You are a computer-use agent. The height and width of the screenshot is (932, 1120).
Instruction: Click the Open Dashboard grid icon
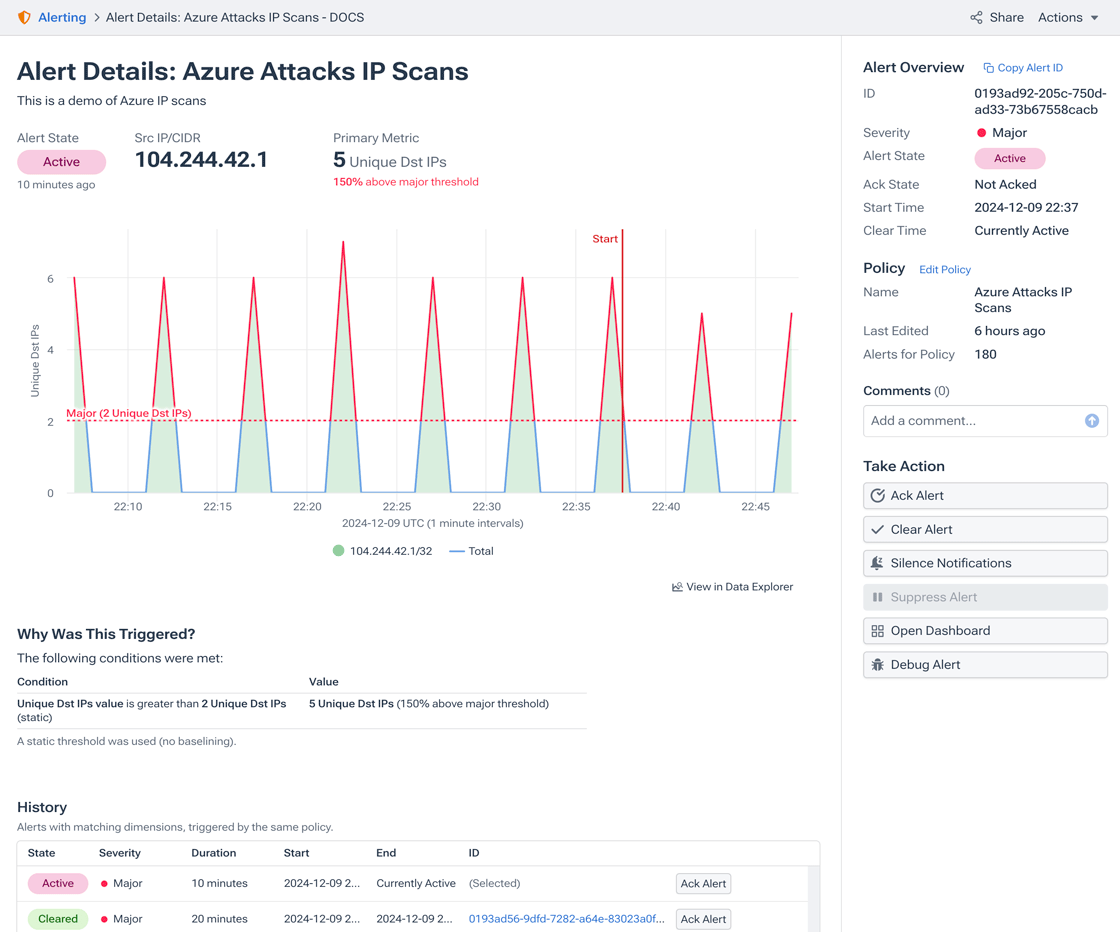(877, 631)
